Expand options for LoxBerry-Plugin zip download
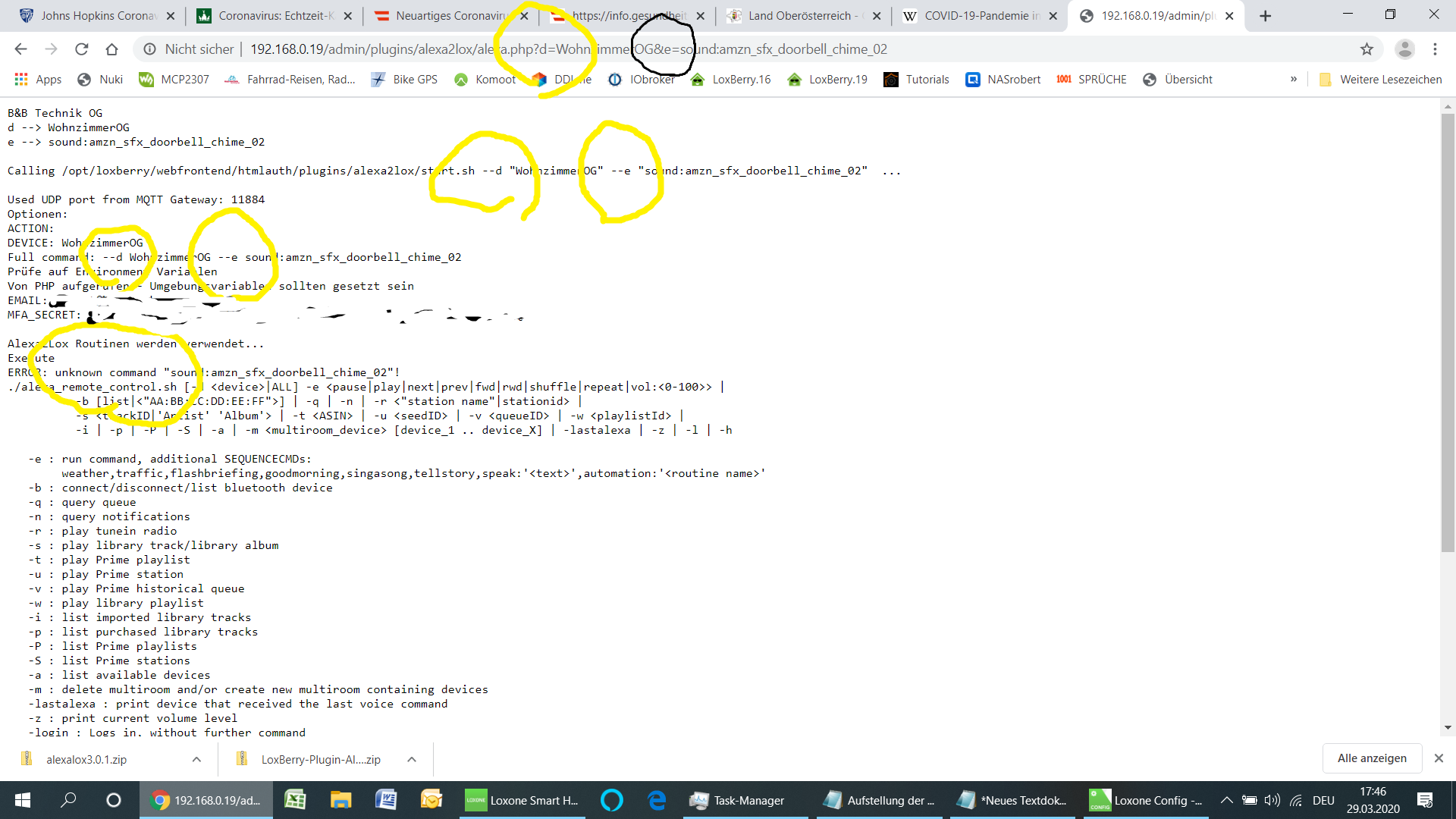 point(412,759)
